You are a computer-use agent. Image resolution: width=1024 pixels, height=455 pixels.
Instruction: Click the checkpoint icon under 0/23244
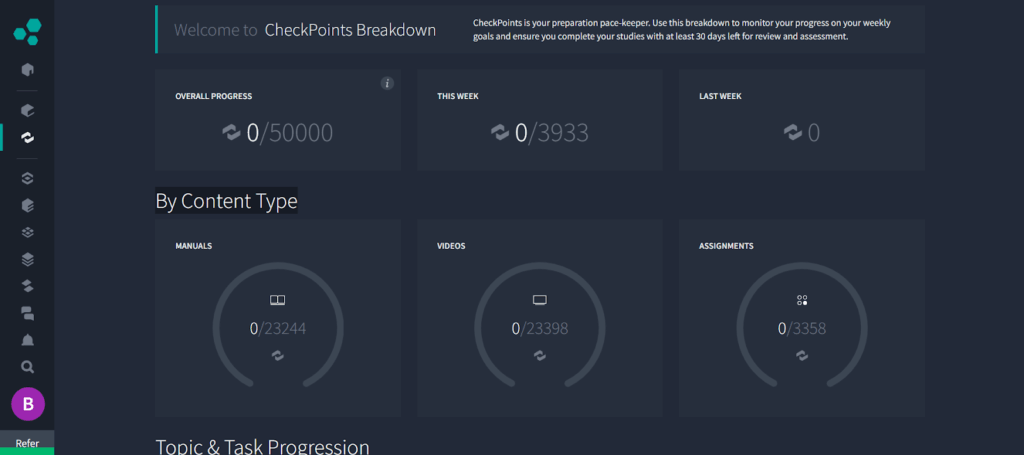(x=278, y=355)
